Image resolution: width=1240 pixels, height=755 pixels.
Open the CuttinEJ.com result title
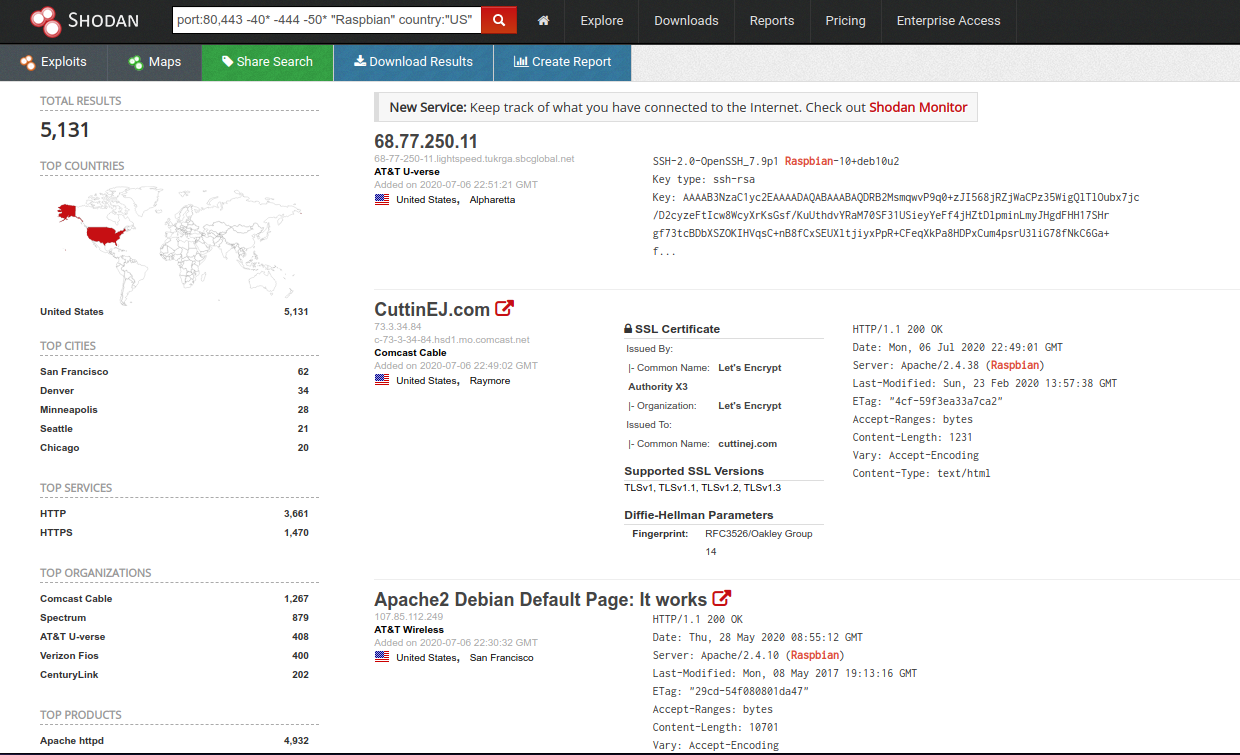(432, 309)
